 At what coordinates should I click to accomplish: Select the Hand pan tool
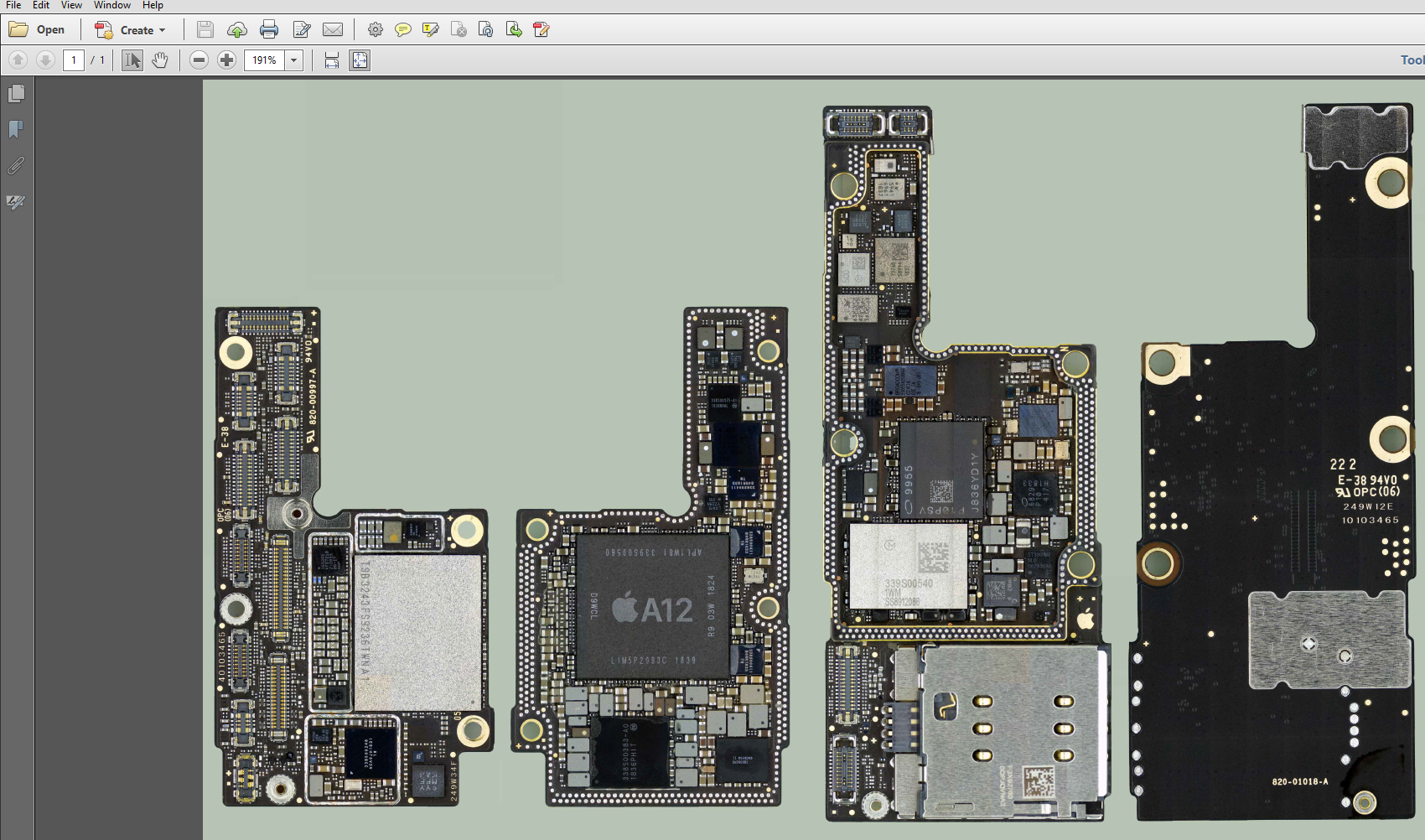point(160,60)
